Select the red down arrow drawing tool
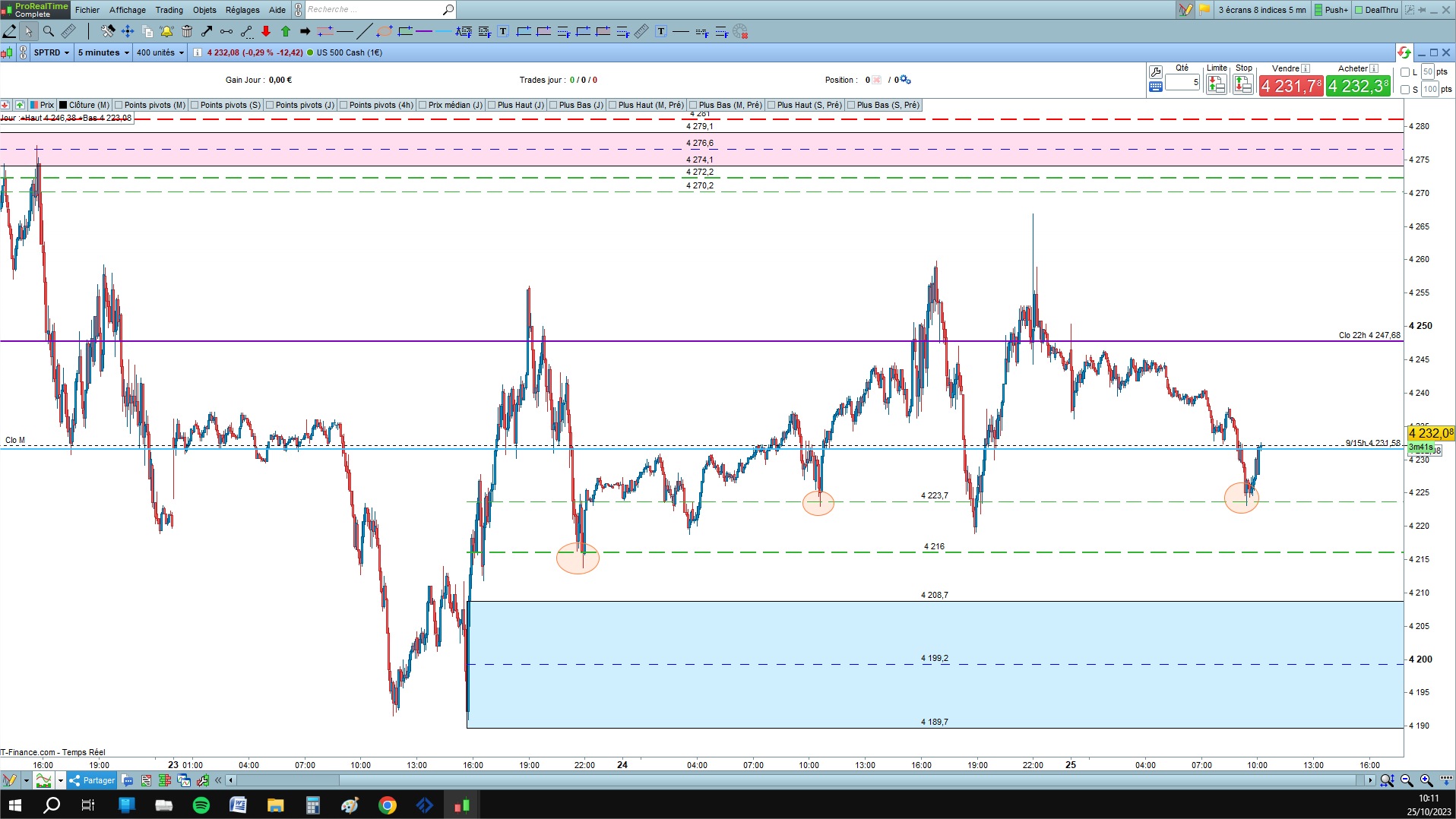This screenshot has height=819, width=1456. pyautogui.click(x=266, y=32)
